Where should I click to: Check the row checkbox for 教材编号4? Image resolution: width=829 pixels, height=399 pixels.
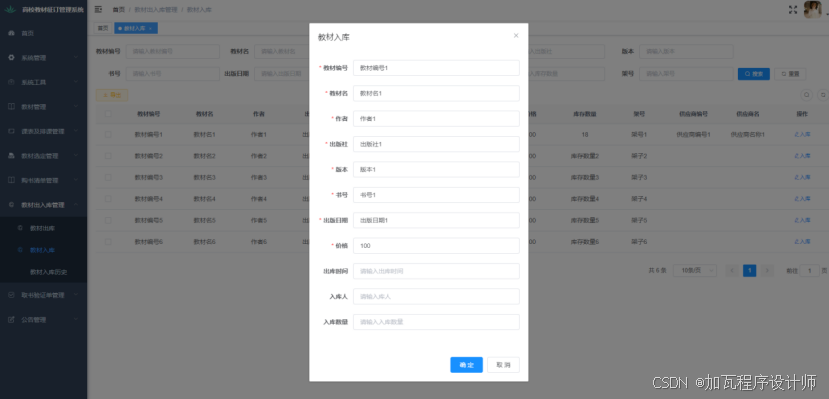(108, 199)
